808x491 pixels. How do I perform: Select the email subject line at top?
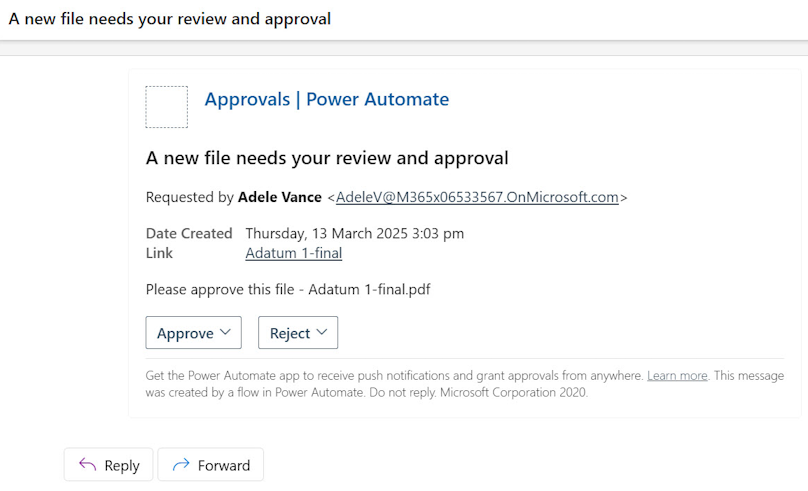point(170,19)
